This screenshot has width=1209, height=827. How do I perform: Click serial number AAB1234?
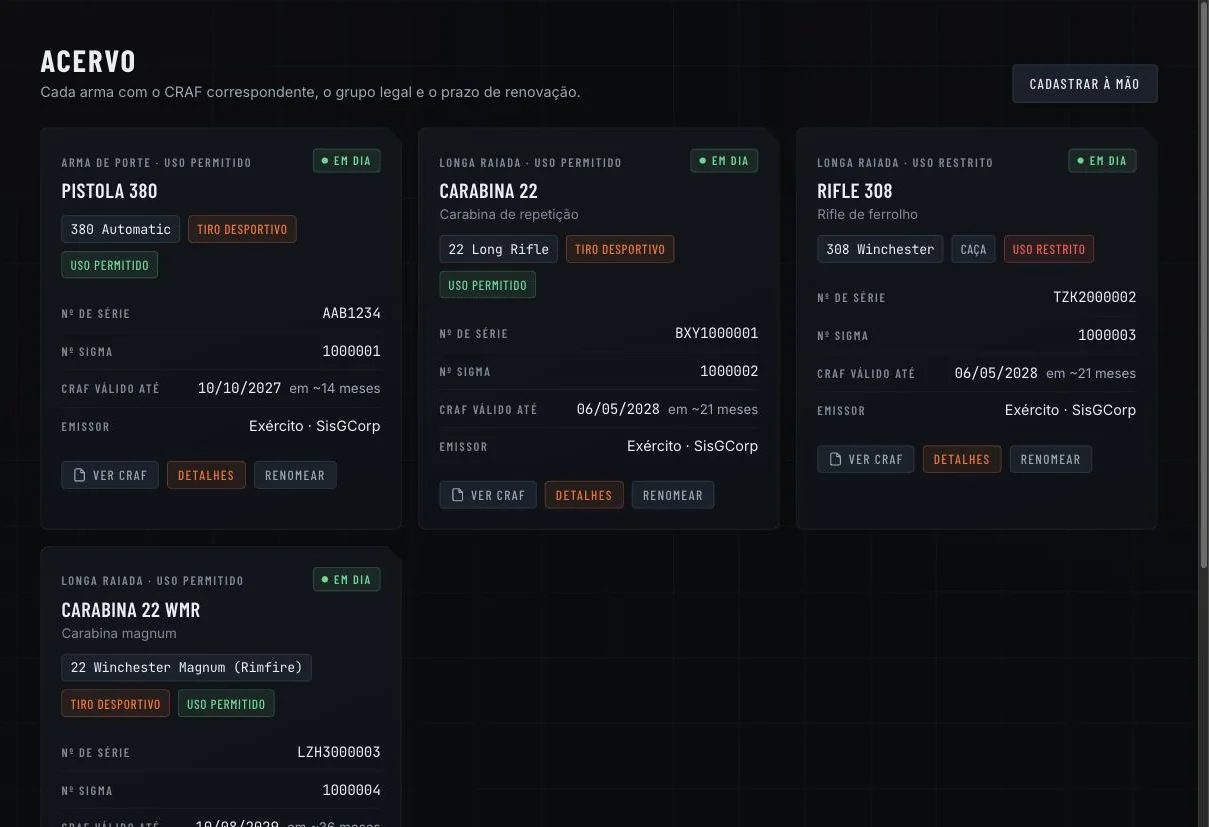[351, 313]
